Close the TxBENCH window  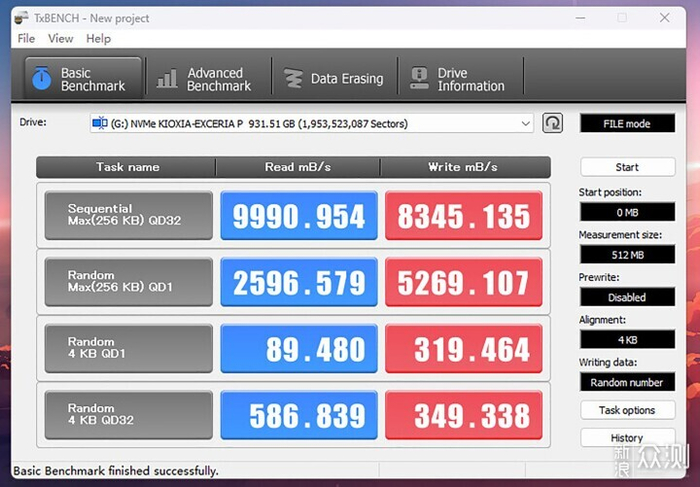pos(664,18)
